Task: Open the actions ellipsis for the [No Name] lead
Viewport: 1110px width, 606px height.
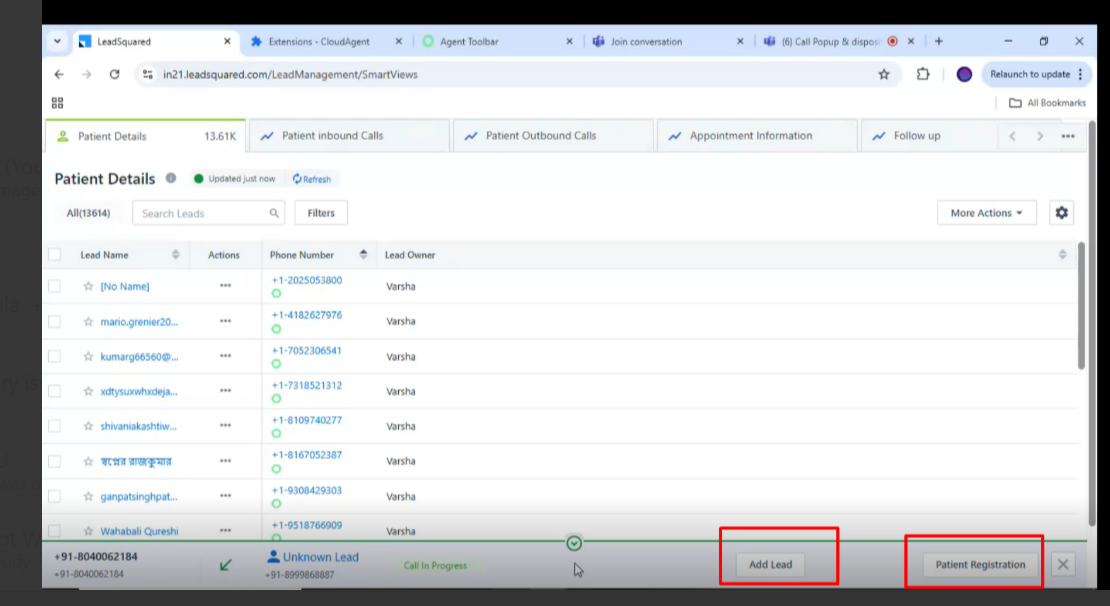Action: coord(225,286)
